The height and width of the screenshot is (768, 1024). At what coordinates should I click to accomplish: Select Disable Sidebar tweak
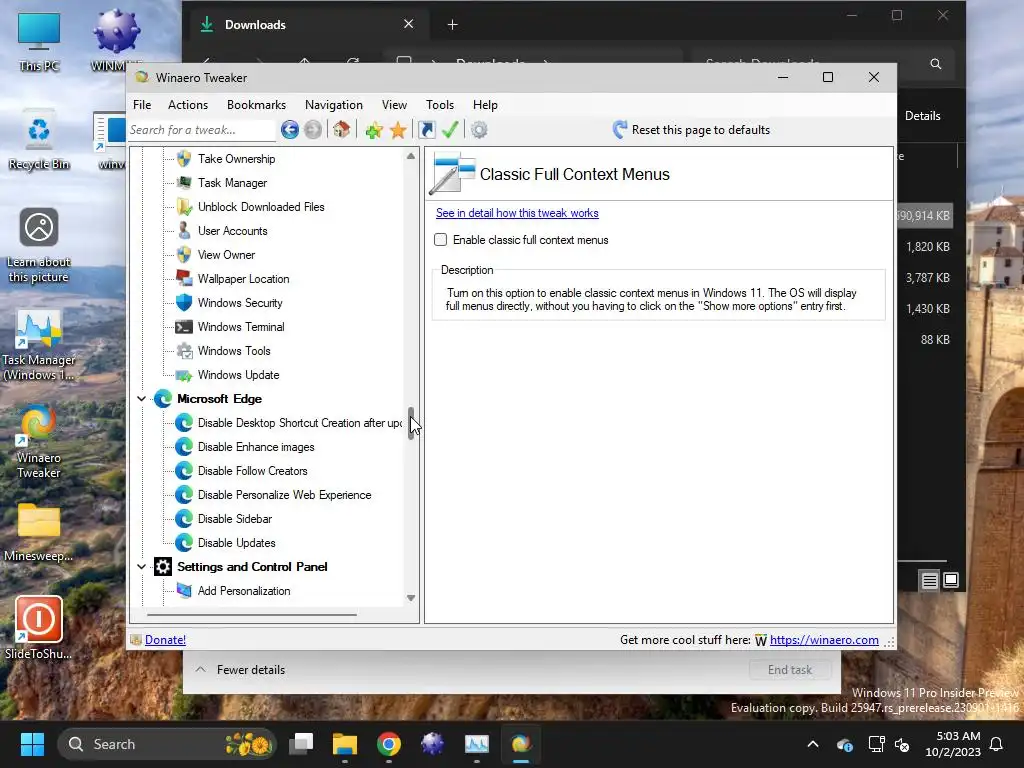point(234,519)
